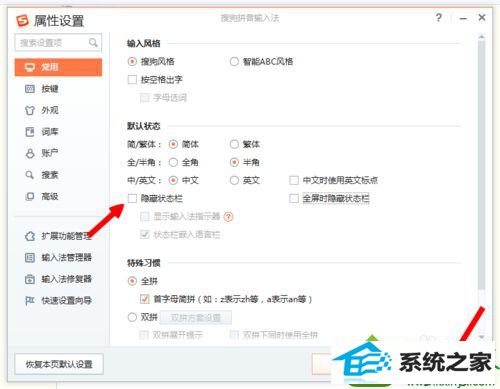Minimize the 属性设置 window
Screen dimensions: 500x389
point(463,18)
